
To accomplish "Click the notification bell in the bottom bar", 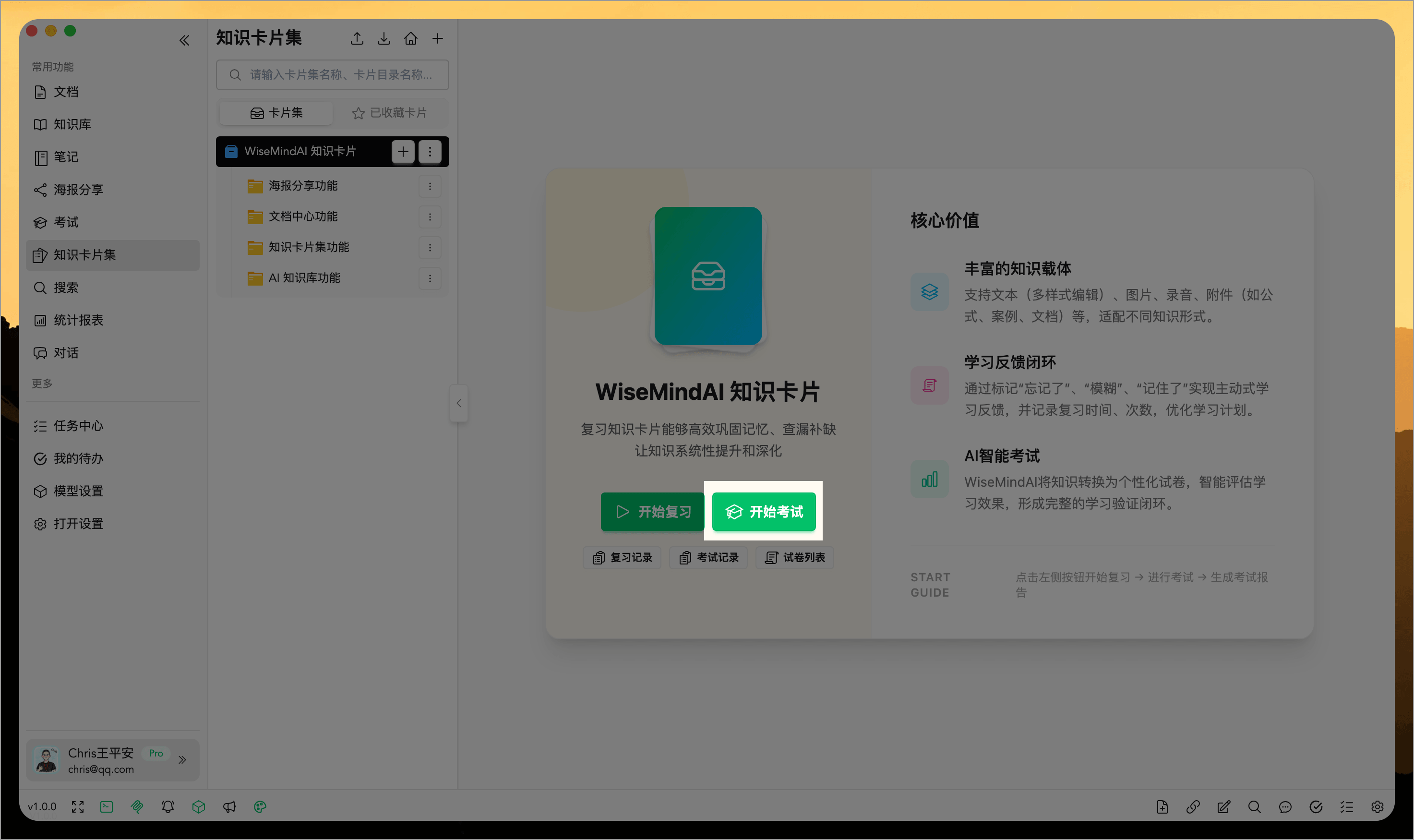I will coord(168,806).
